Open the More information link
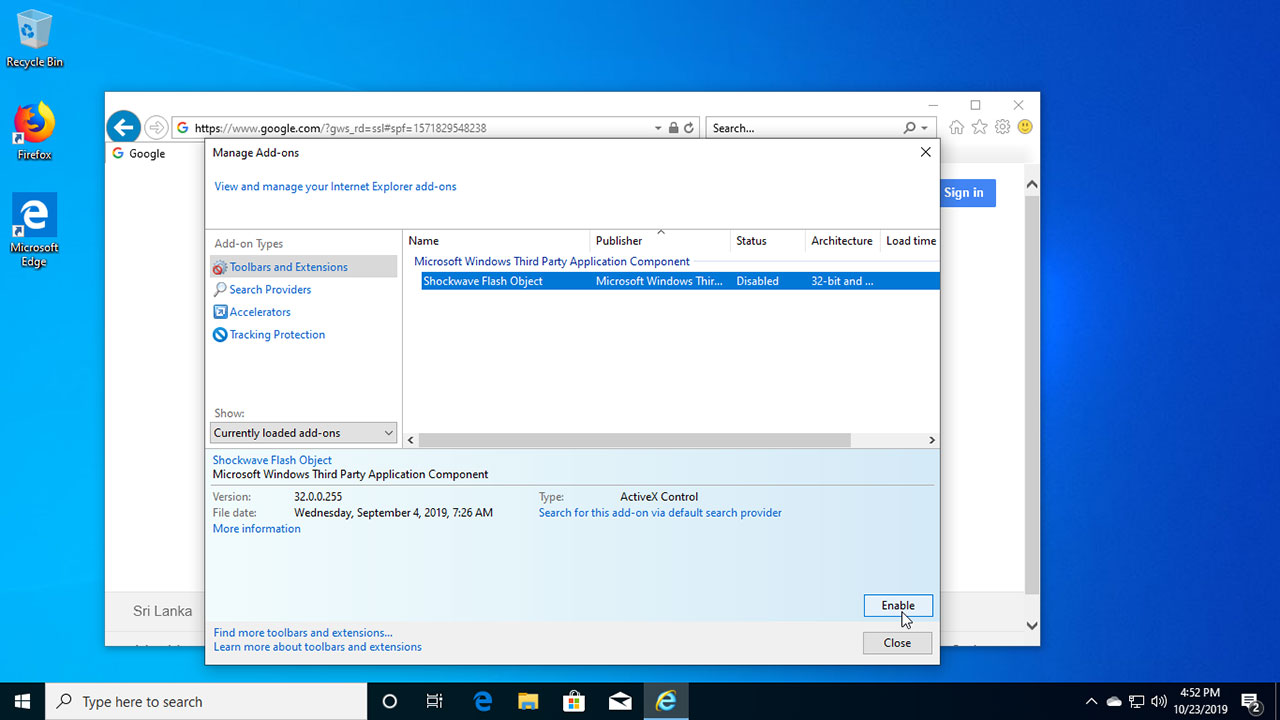Image resolution: width=1280 pixels, height=720 pixels. [256, 529]
